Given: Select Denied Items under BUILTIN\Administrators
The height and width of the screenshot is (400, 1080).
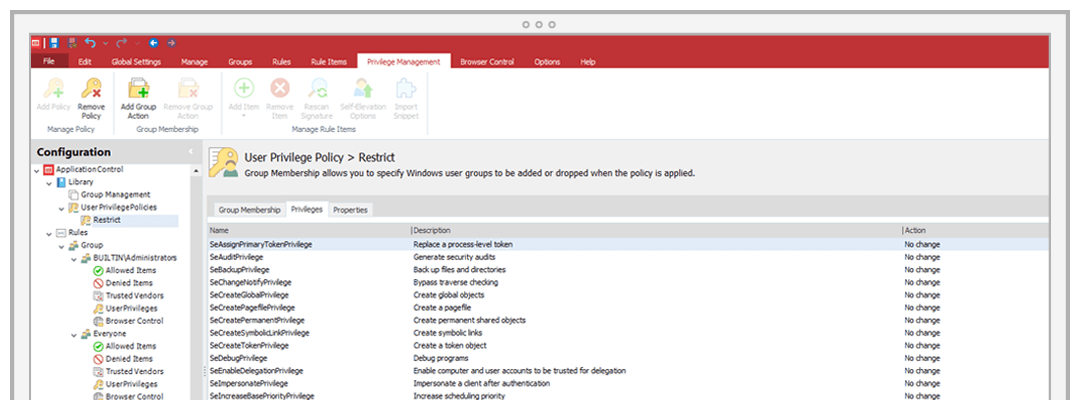Looking at the screenshot, I should coord(123,283).
